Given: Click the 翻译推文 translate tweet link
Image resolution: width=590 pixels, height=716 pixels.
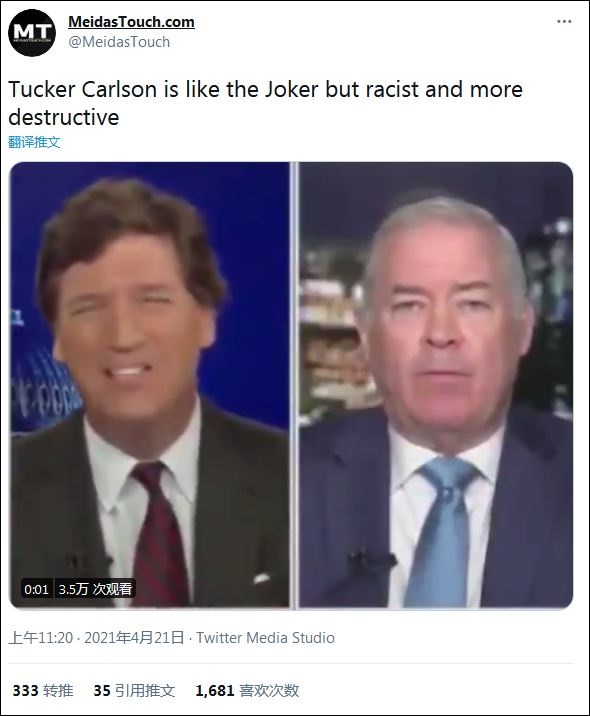Looking at the screenshot, I should 34,142.
